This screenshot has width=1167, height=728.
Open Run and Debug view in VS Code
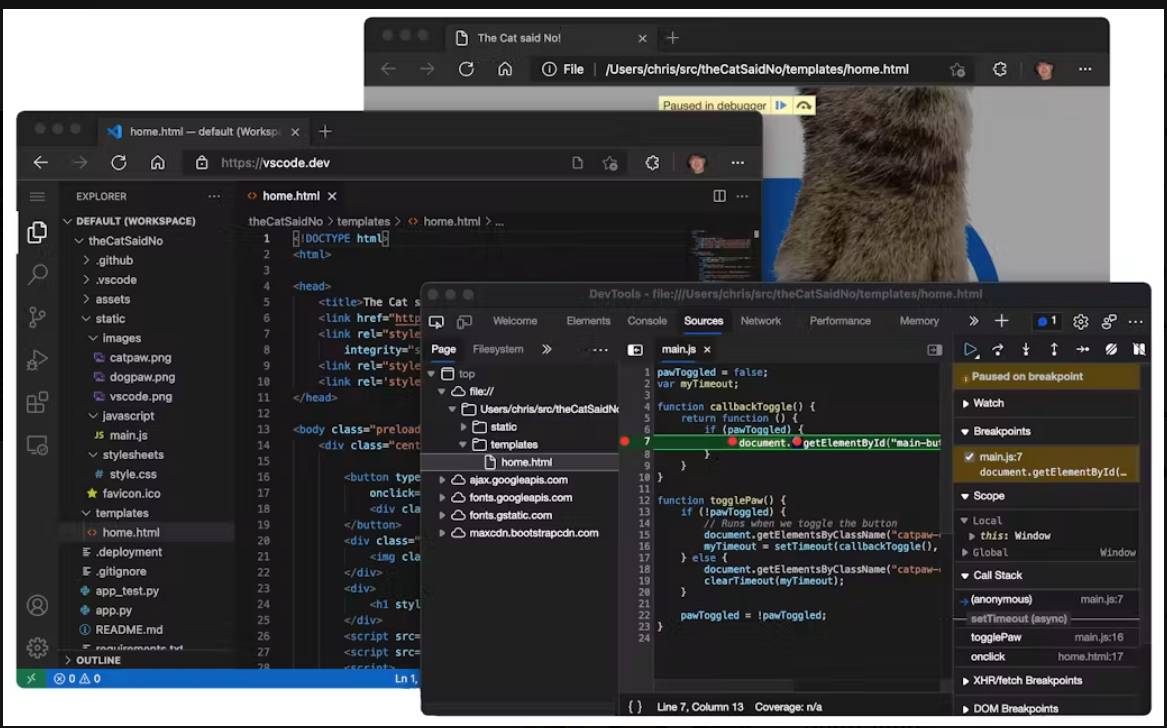37,360
